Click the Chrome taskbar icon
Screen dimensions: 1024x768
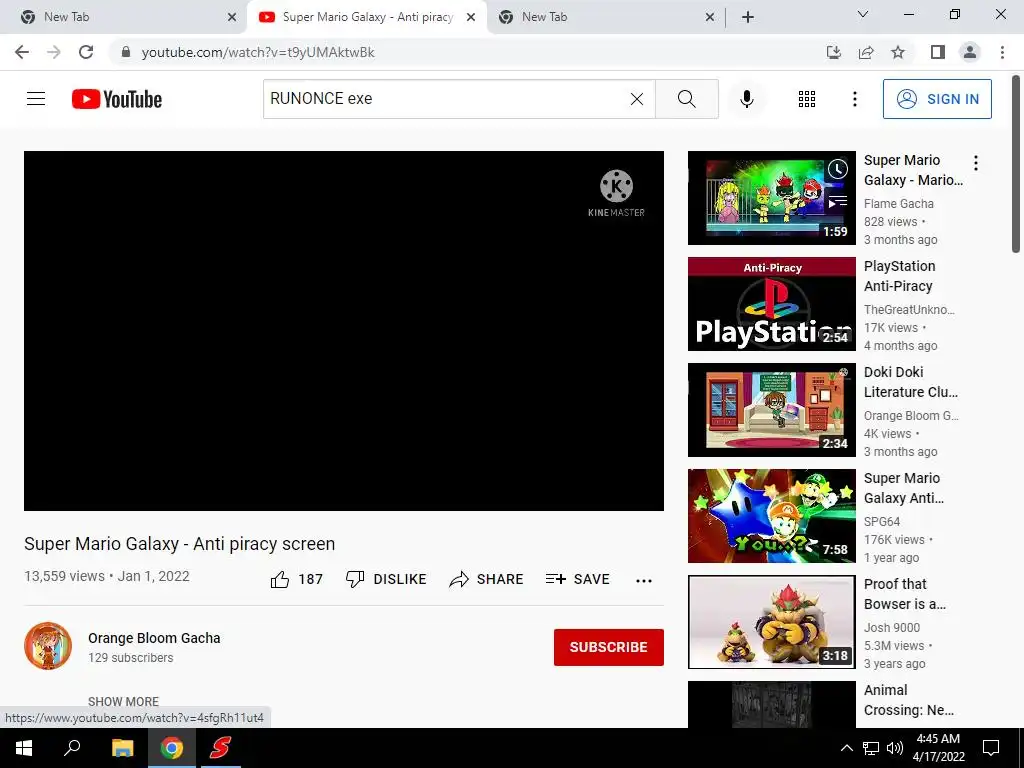(x=172, y=748)
